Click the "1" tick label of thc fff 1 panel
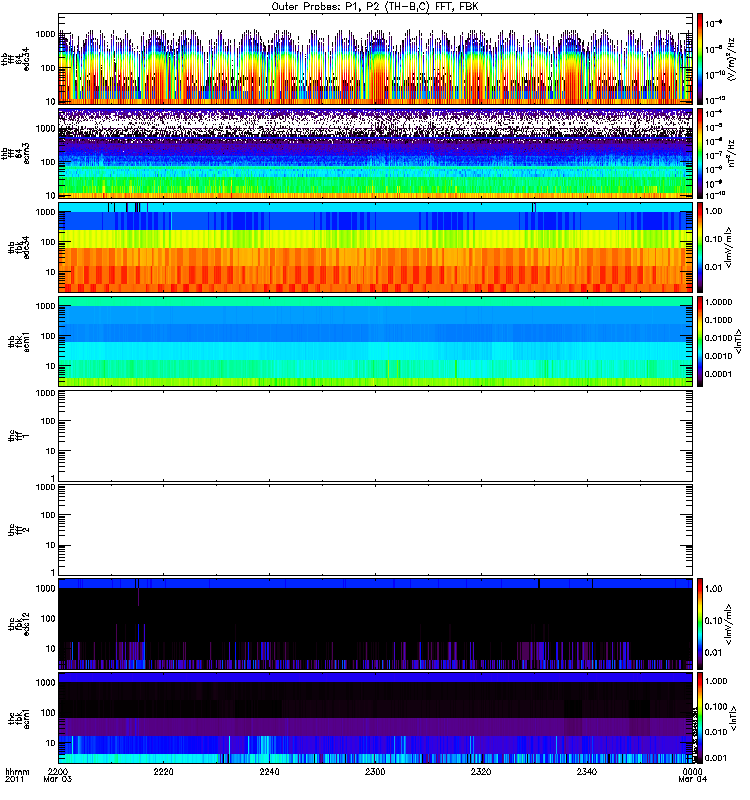Screen dimensions: 750x800 tap(53, 478)
